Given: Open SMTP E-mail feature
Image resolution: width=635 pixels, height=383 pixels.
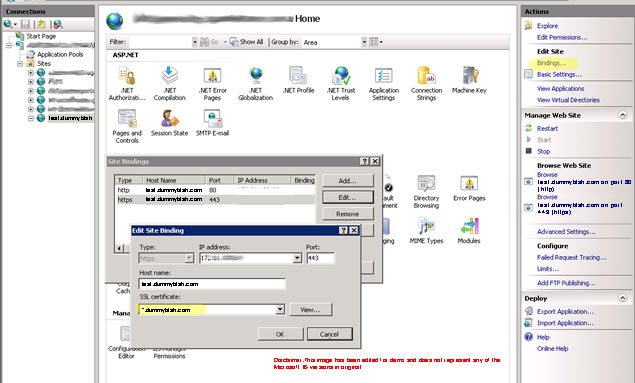Looking at the screenshot, I should click(213, 123).
